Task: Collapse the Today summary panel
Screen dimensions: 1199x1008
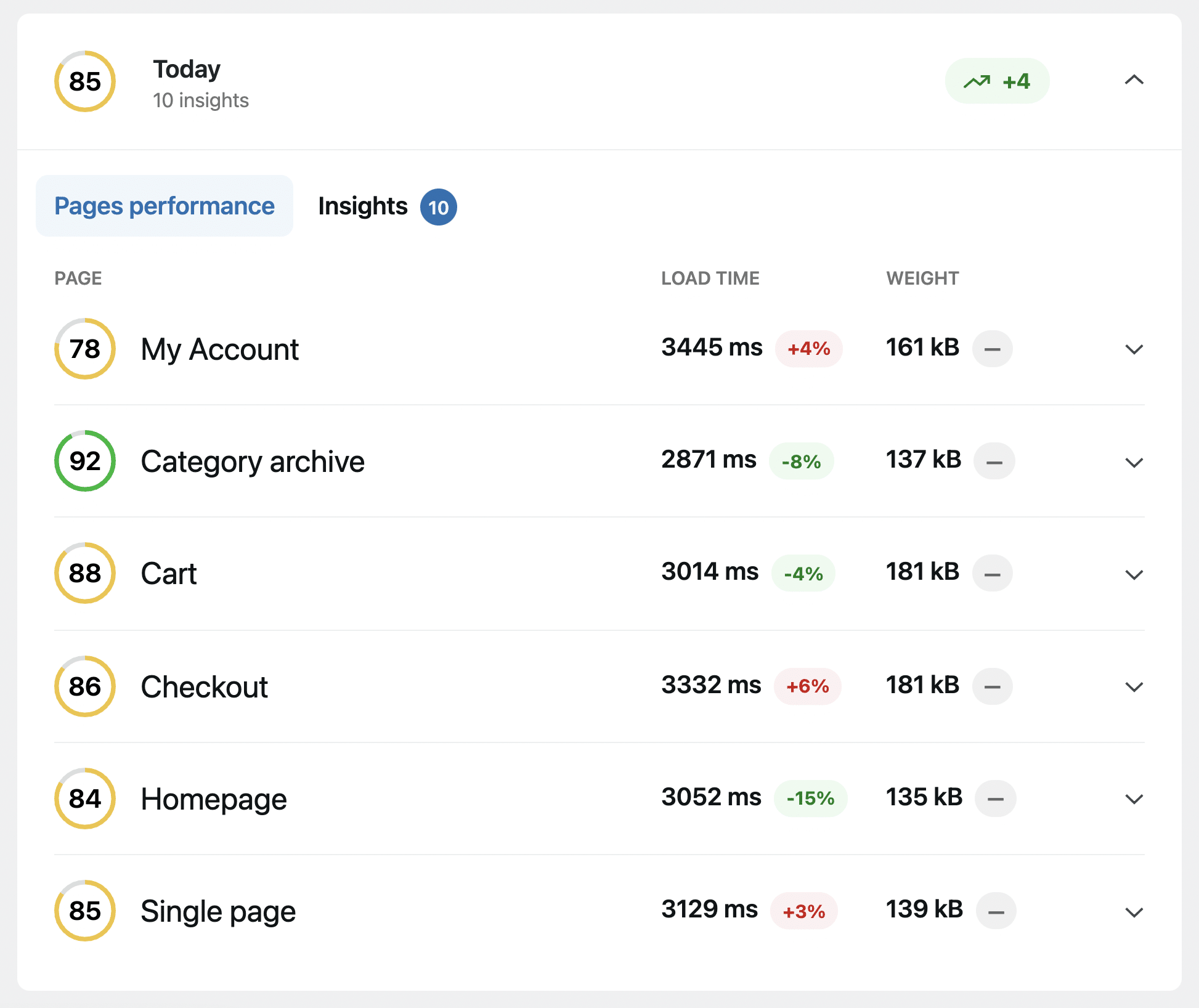Action: click(x=1133, y=81)
